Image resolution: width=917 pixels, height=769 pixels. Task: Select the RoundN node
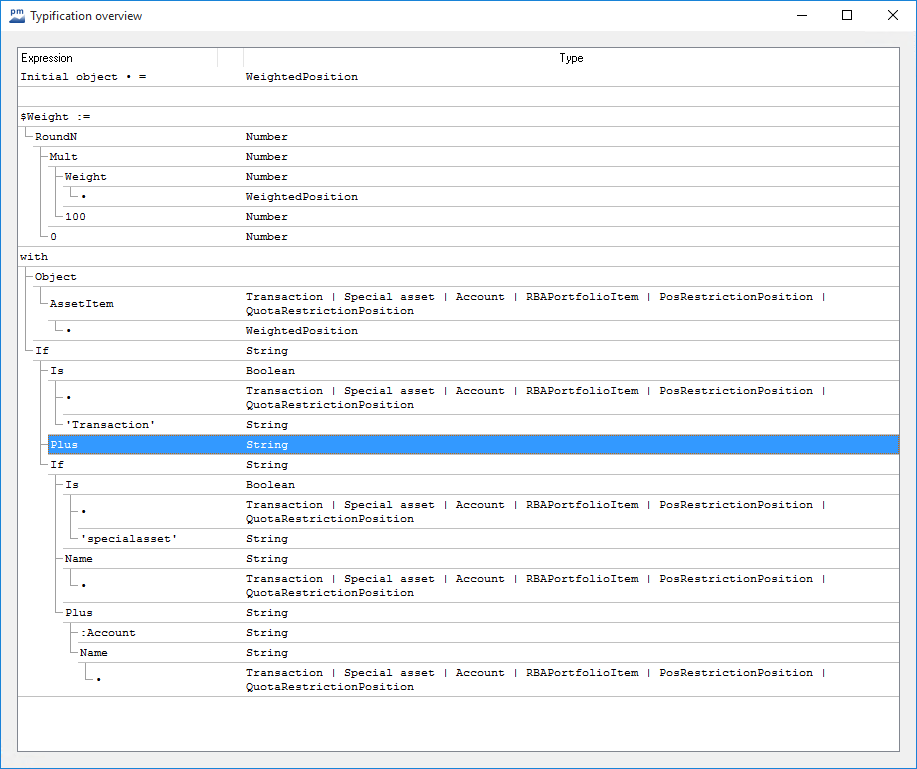point(56,137)
